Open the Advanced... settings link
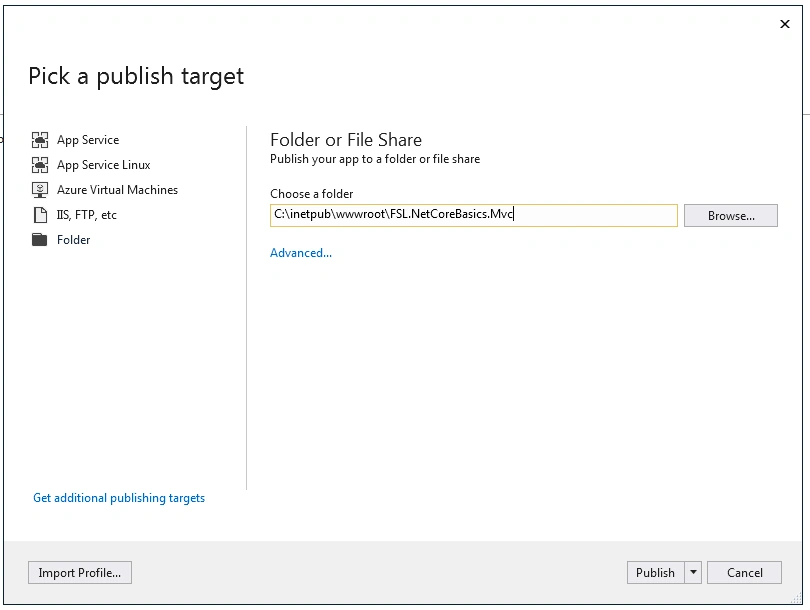 click(x=301, y=253)
